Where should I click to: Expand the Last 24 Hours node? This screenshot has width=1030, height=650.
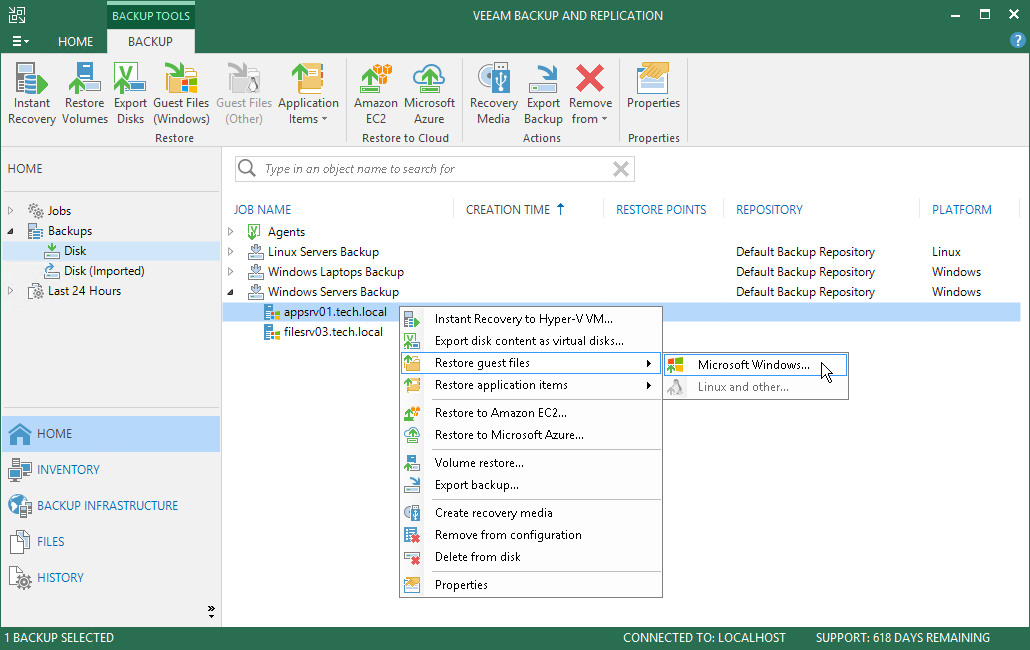coord(11,291)
